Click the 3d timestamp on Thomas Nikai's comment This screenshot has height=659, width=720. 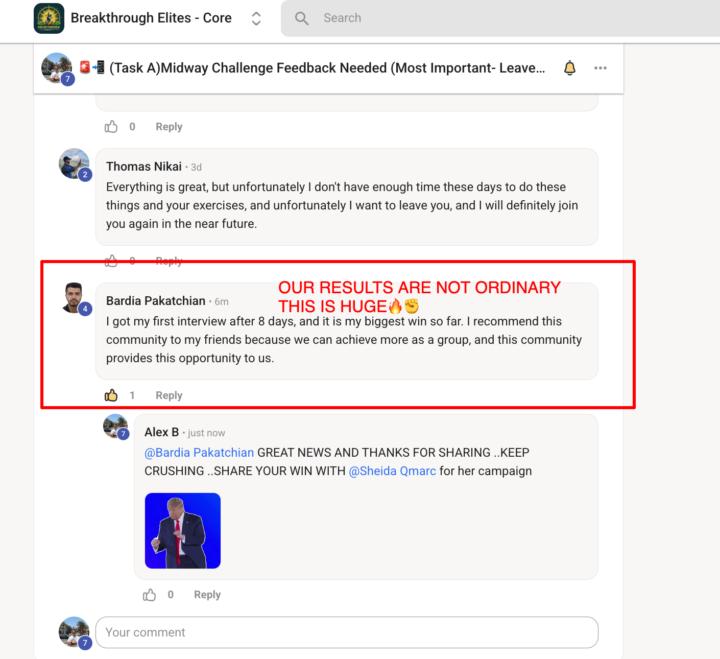pos(196,167)
